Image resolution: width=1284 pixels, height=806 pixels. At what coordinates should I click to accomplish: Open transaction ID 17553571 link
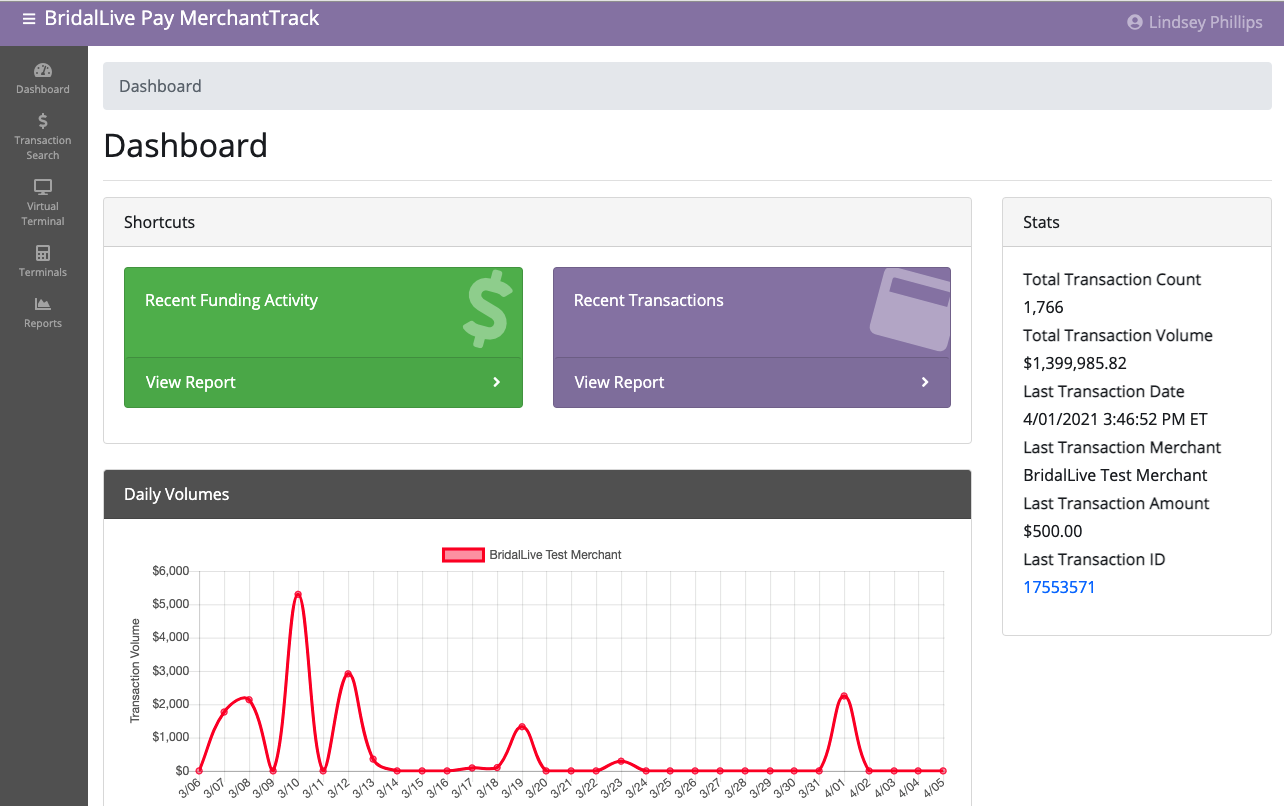pyautogui.click(x=1059, y=587)
